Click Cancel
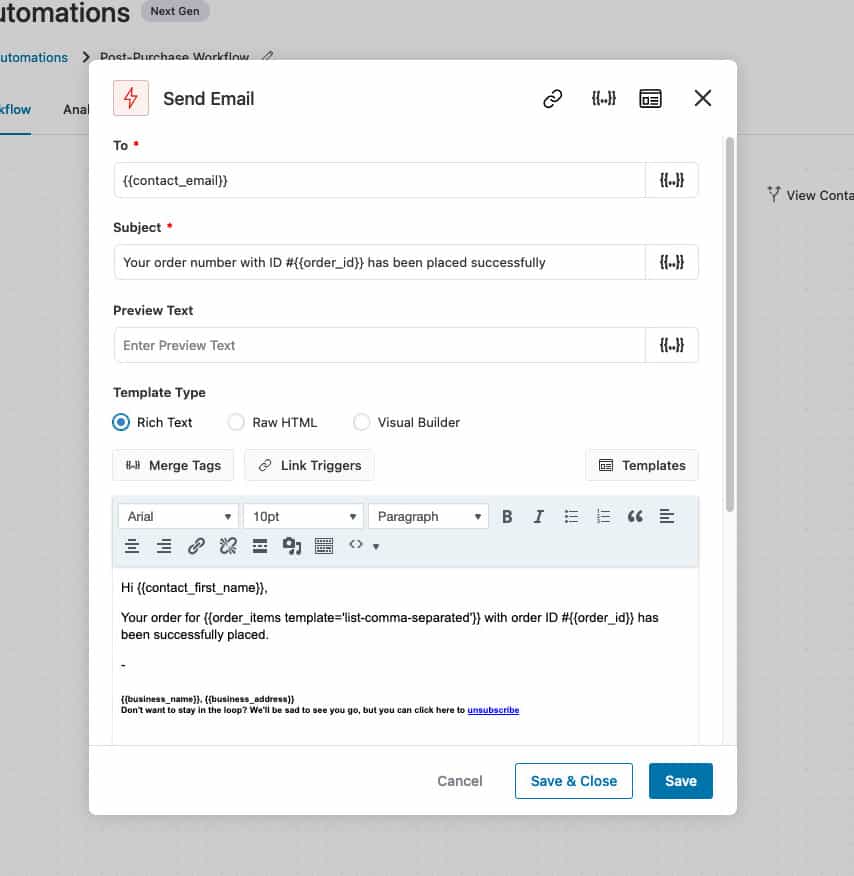854x876 pixels. click(460, 780)
